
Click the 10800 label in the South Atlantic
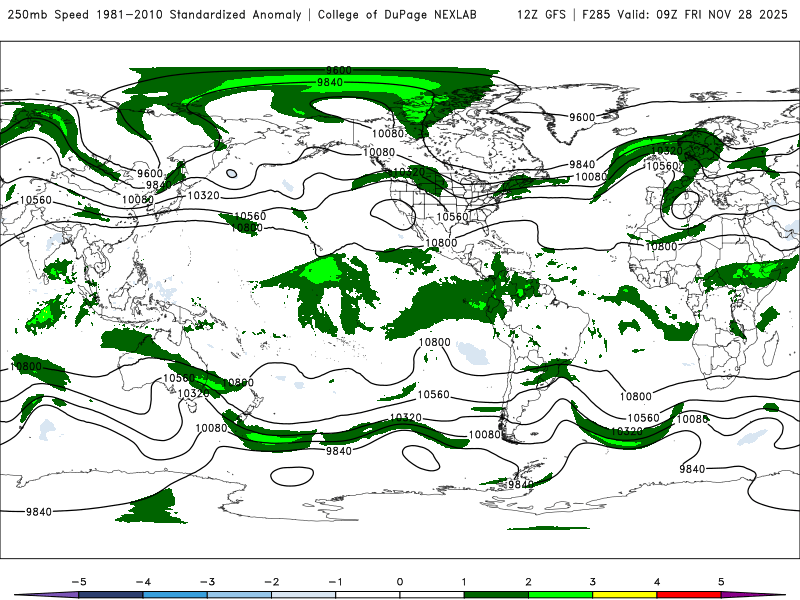[636, 396]
